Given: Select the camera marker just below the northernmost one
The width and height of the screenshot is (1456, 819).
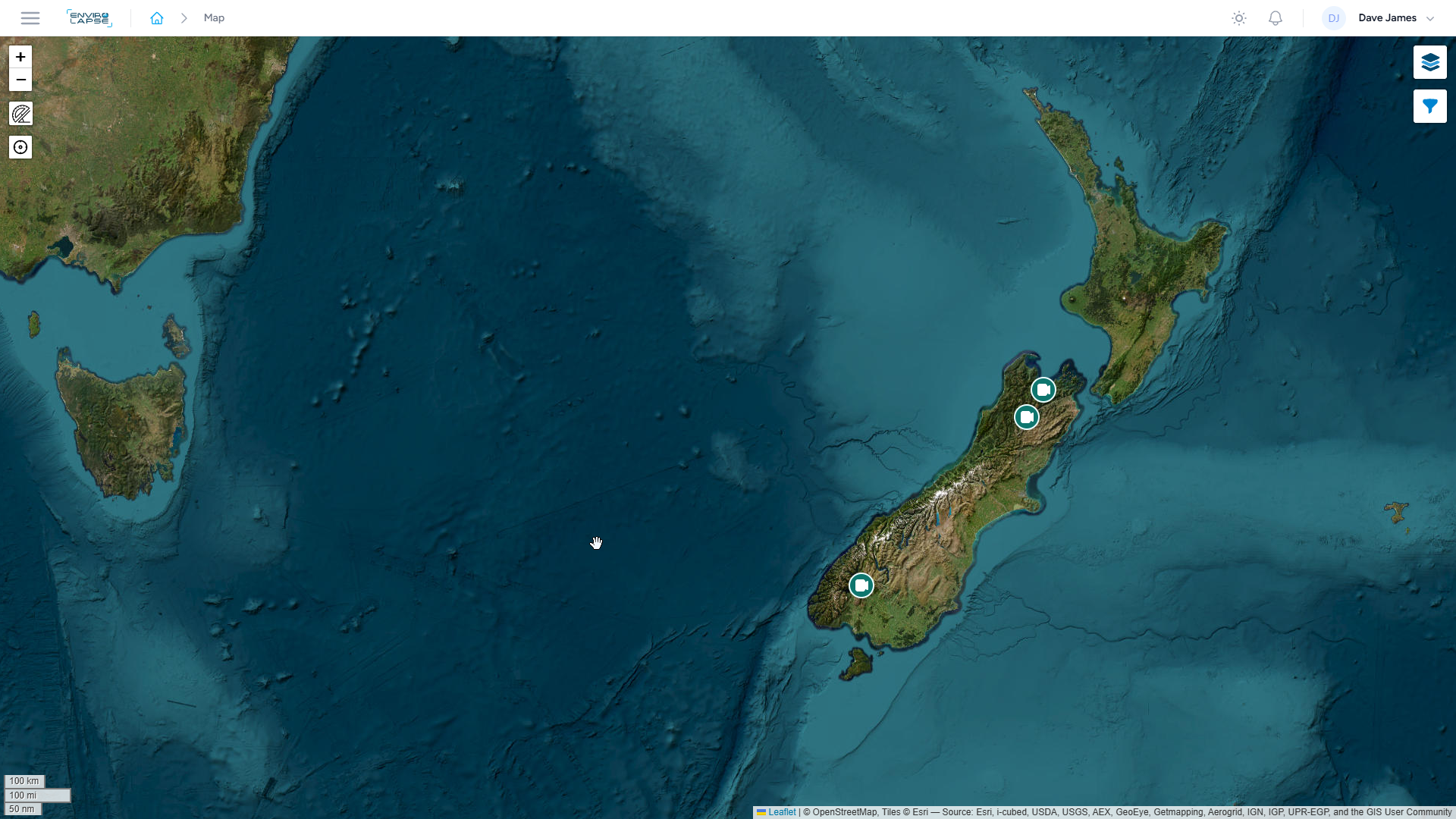Looking at the screenshot, I should pos(1027,417).
